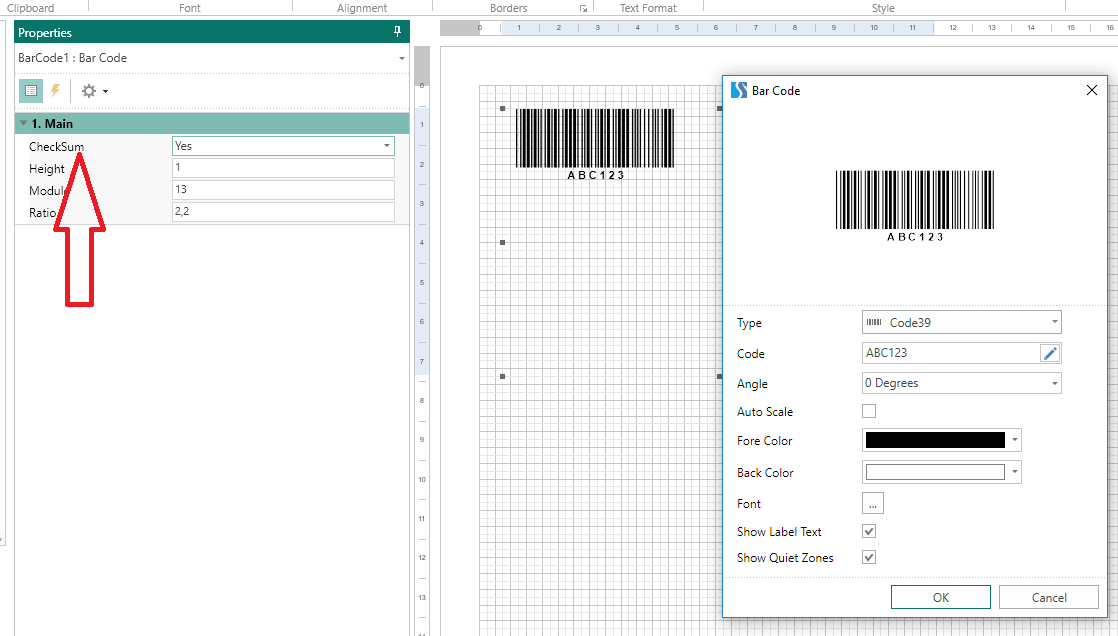Uncheck Show Label Text
The height and width of the screenshot is (636, 1118).
tap(868, 531)
